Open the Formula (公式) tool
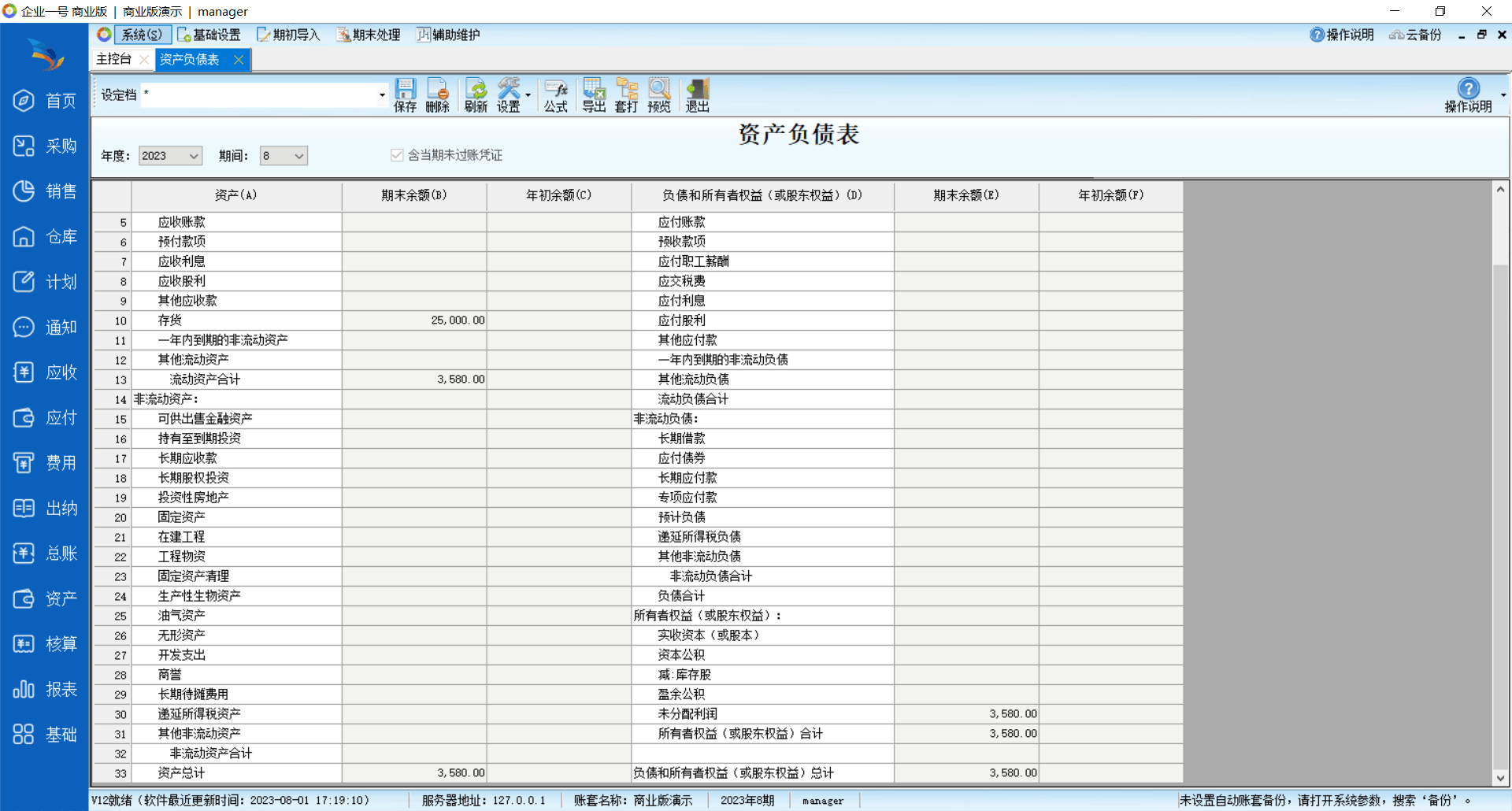This screenshot has height=811, width=1512. click(x=555, y=94)
